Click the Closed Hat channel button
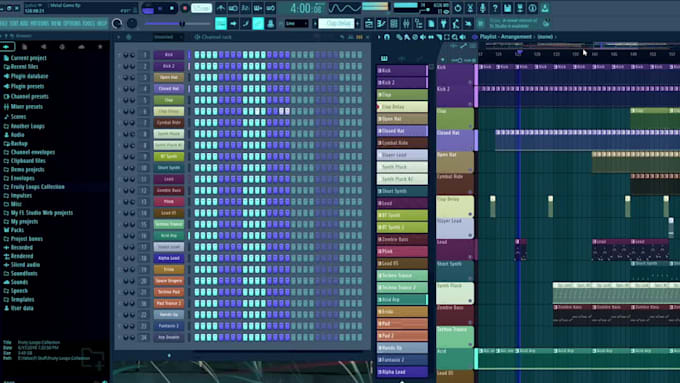Image resolution: width=680 pixels, height=383 pixels. click(x=169, y=88)
